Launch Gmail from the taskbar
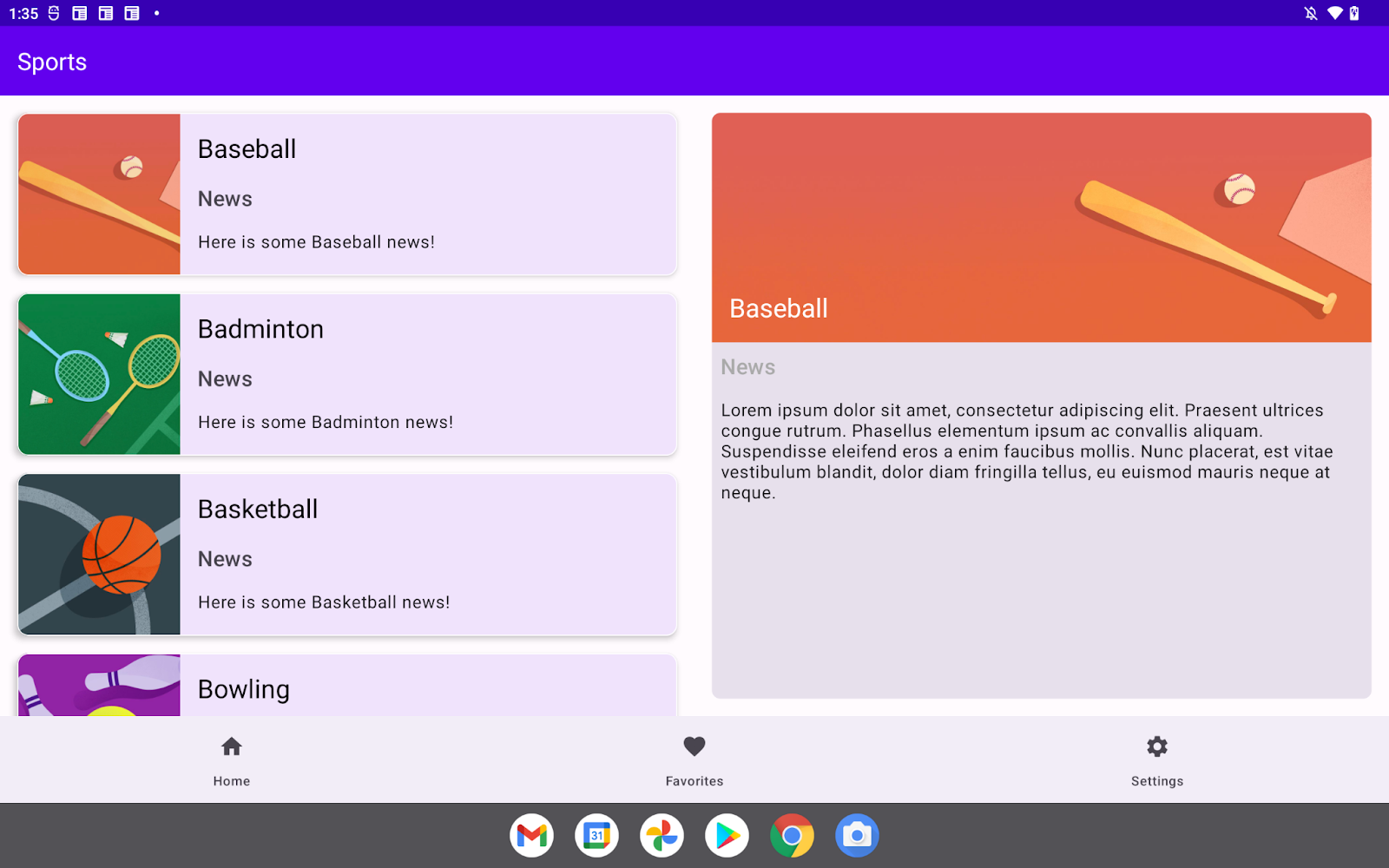This screenshot has height=868, width=1389. pos(531,835)
